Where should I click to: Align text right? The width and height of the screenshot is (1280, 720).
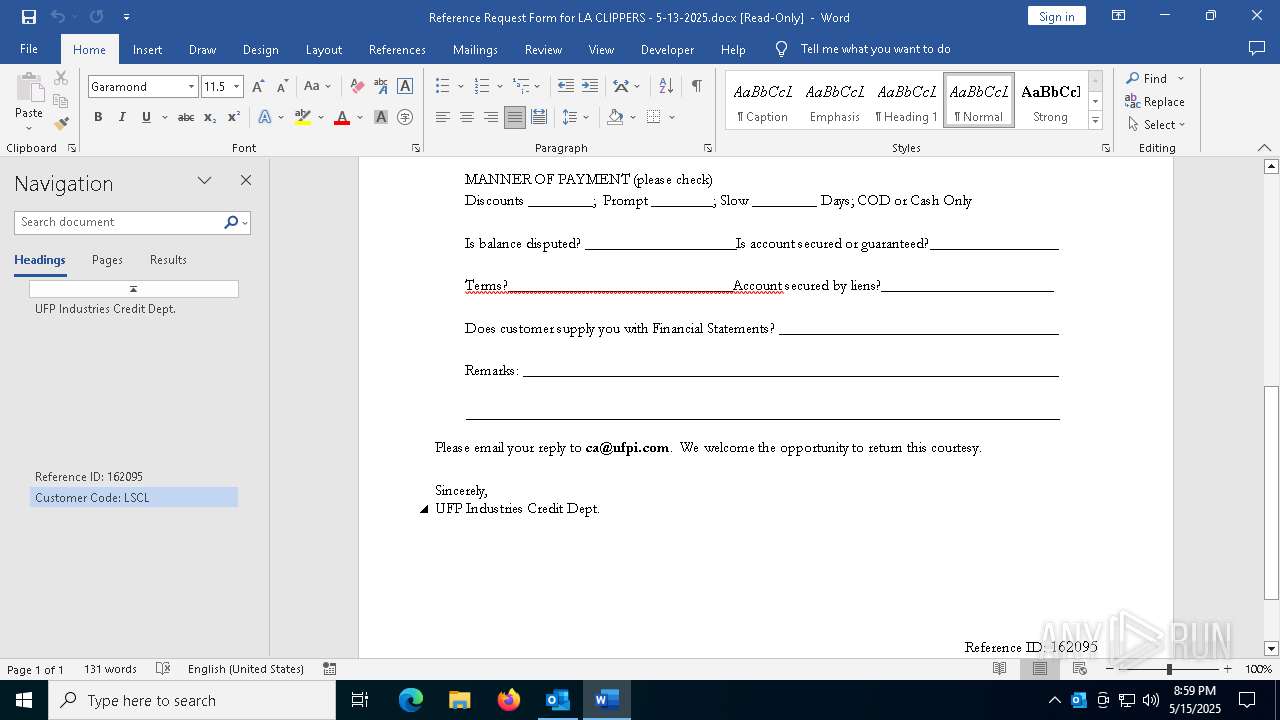coord(491,117)
